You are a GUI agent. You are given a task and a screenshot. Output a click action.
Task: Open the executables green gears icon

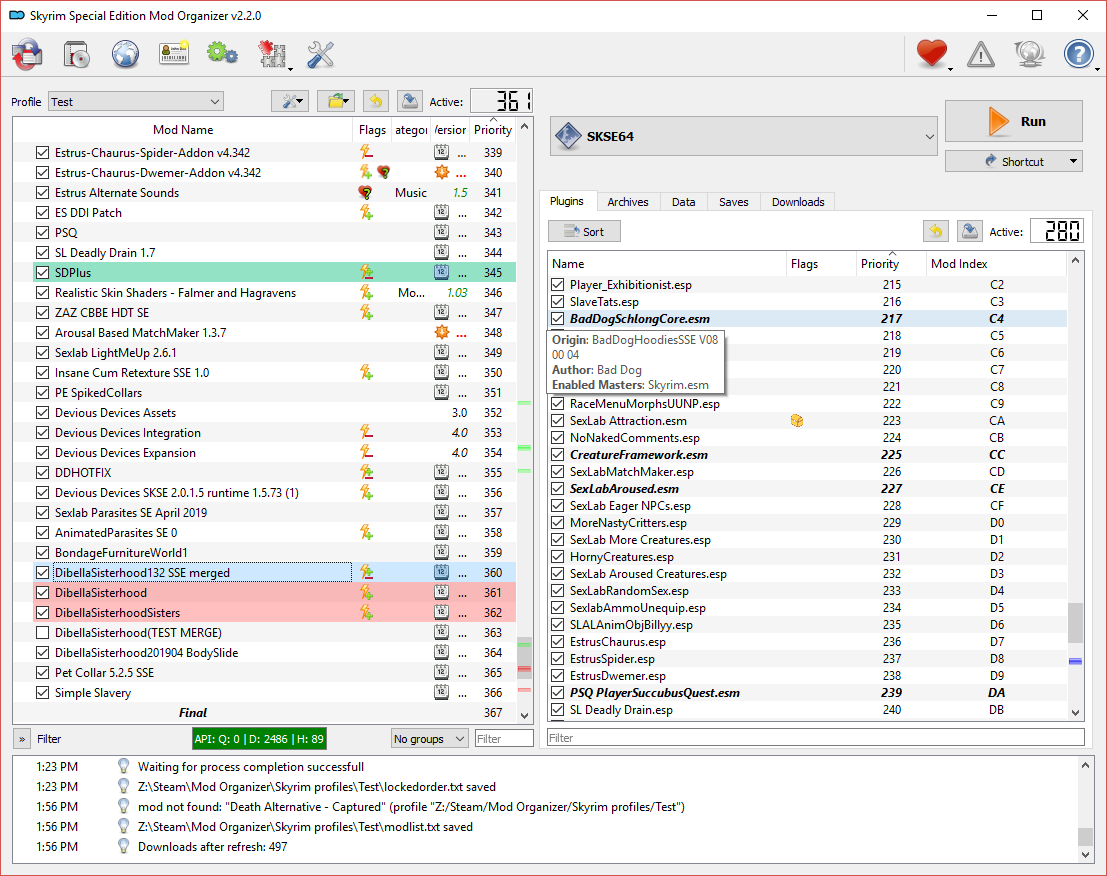click(222, 54)
